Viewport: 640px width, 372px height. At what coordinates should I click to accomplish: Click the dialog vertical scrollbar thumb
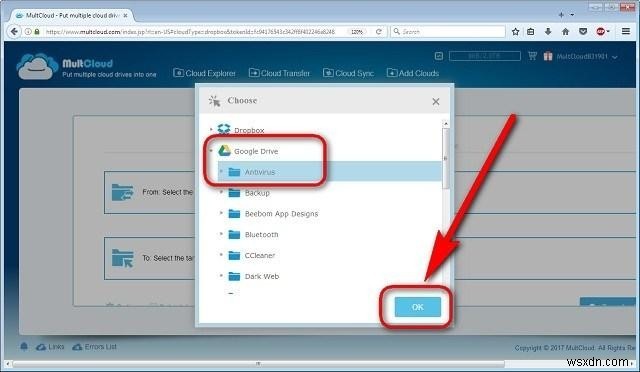point(446,158)
